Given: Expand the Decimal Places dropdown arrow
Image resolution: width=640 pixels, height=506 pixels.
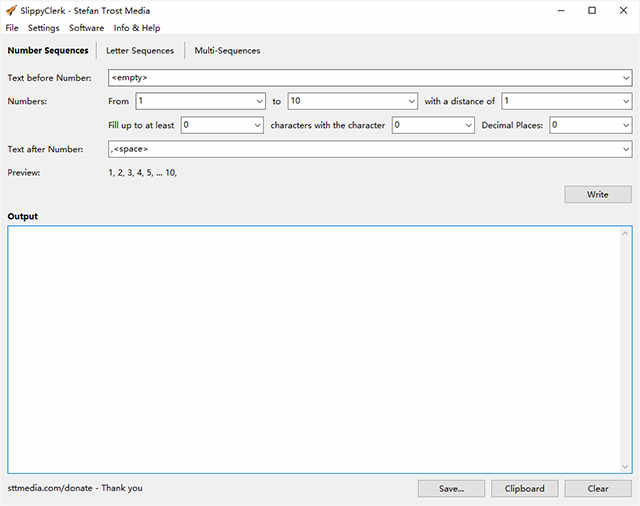Looking at the screenshot, I should 626,125.
